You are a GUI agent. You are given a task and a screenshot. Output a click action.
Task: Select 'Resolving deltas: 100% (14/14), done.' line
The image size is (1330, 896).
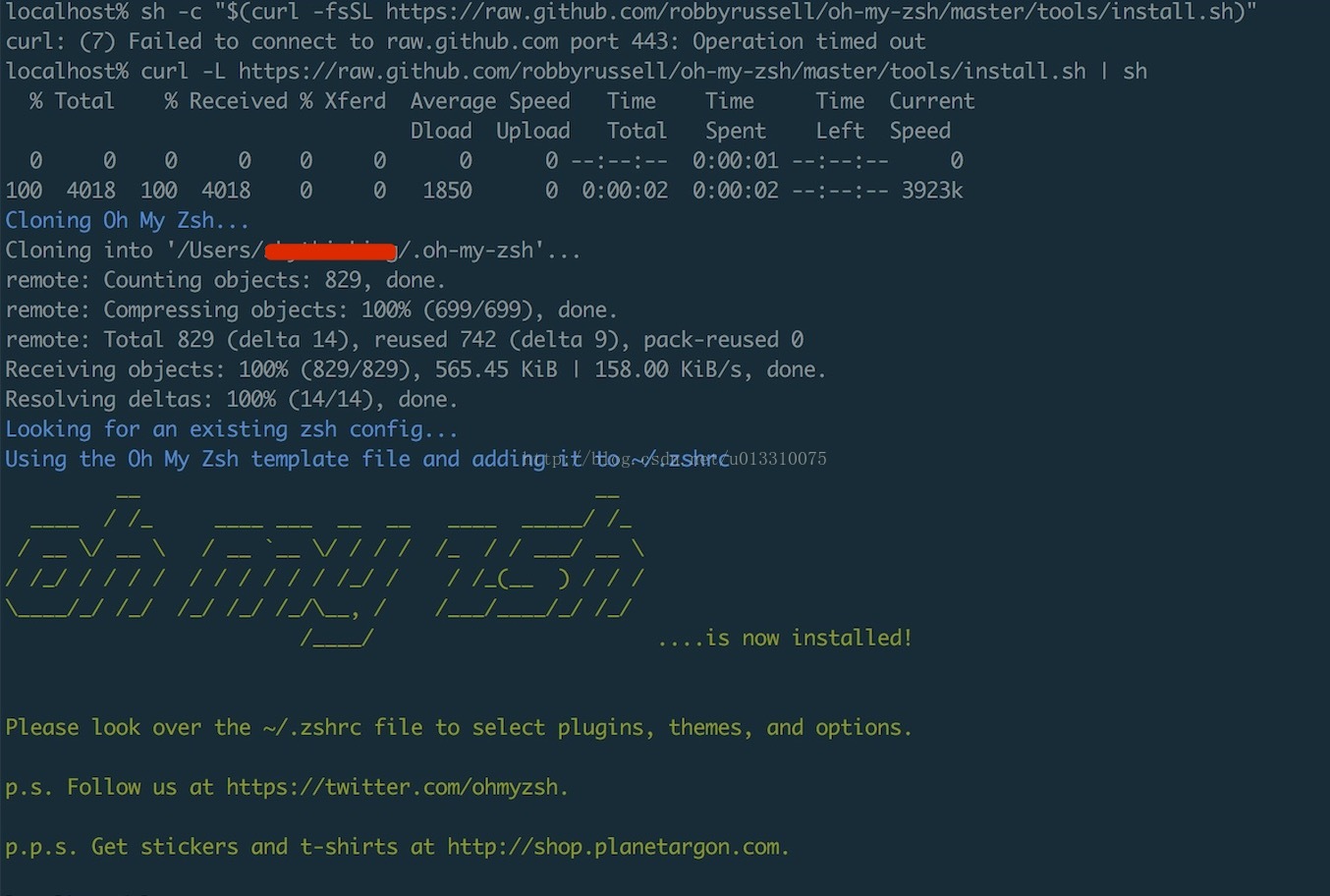tap(232, 400)
